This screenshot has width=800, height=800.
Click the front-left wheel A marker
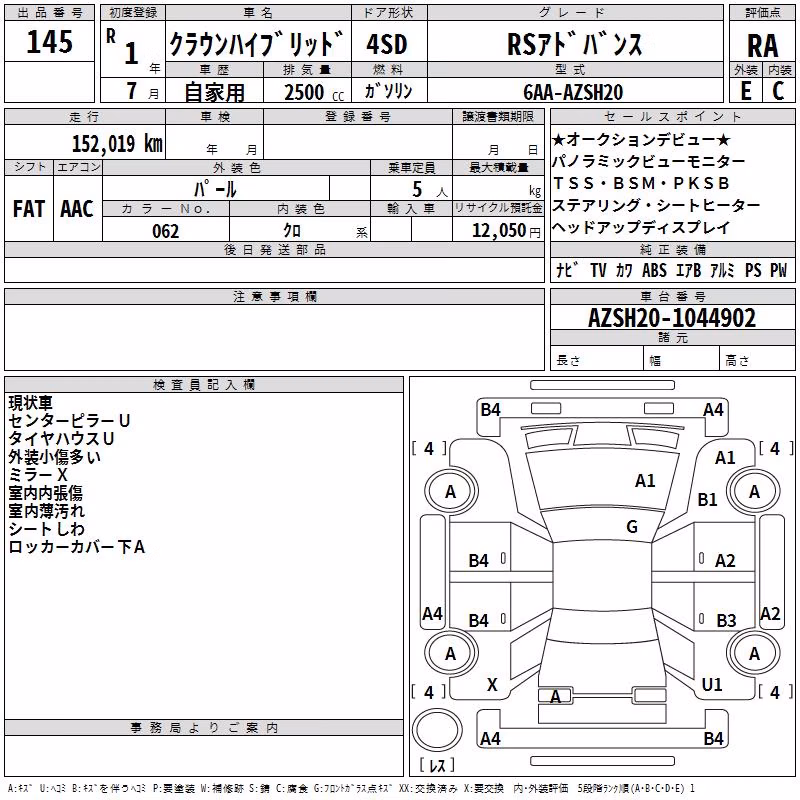click(451, 492)
